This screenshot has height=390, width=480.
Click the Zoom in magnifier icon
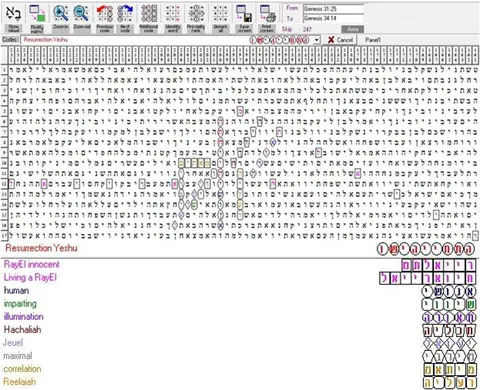60,13
